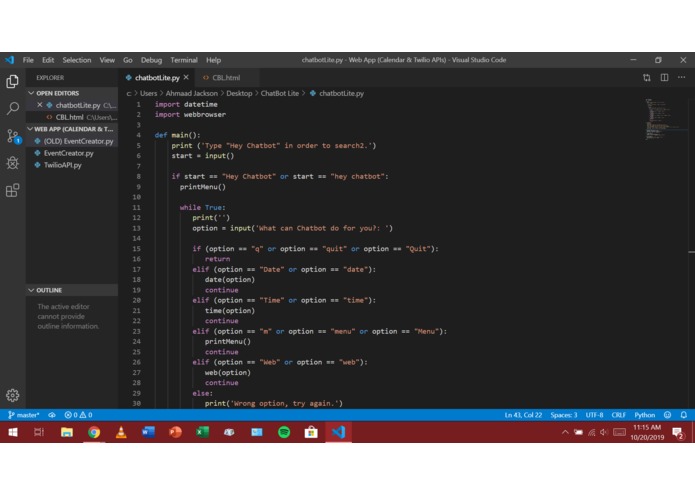Click the 'import webbrowser' code line
The width and height of the screenshot is (695, 494).
pyautogui.click(x=190, y=114)
